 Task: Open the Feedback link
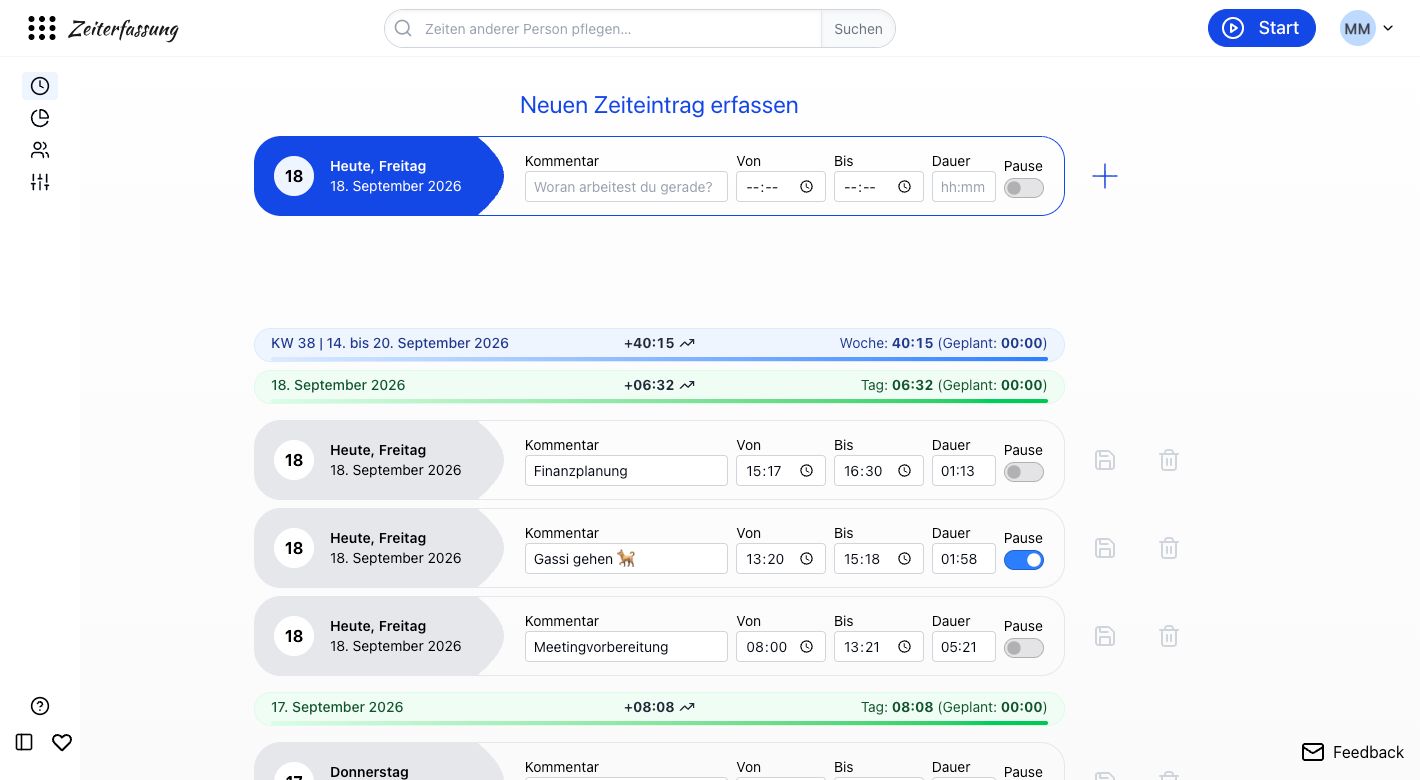(x=1353, y=752)
